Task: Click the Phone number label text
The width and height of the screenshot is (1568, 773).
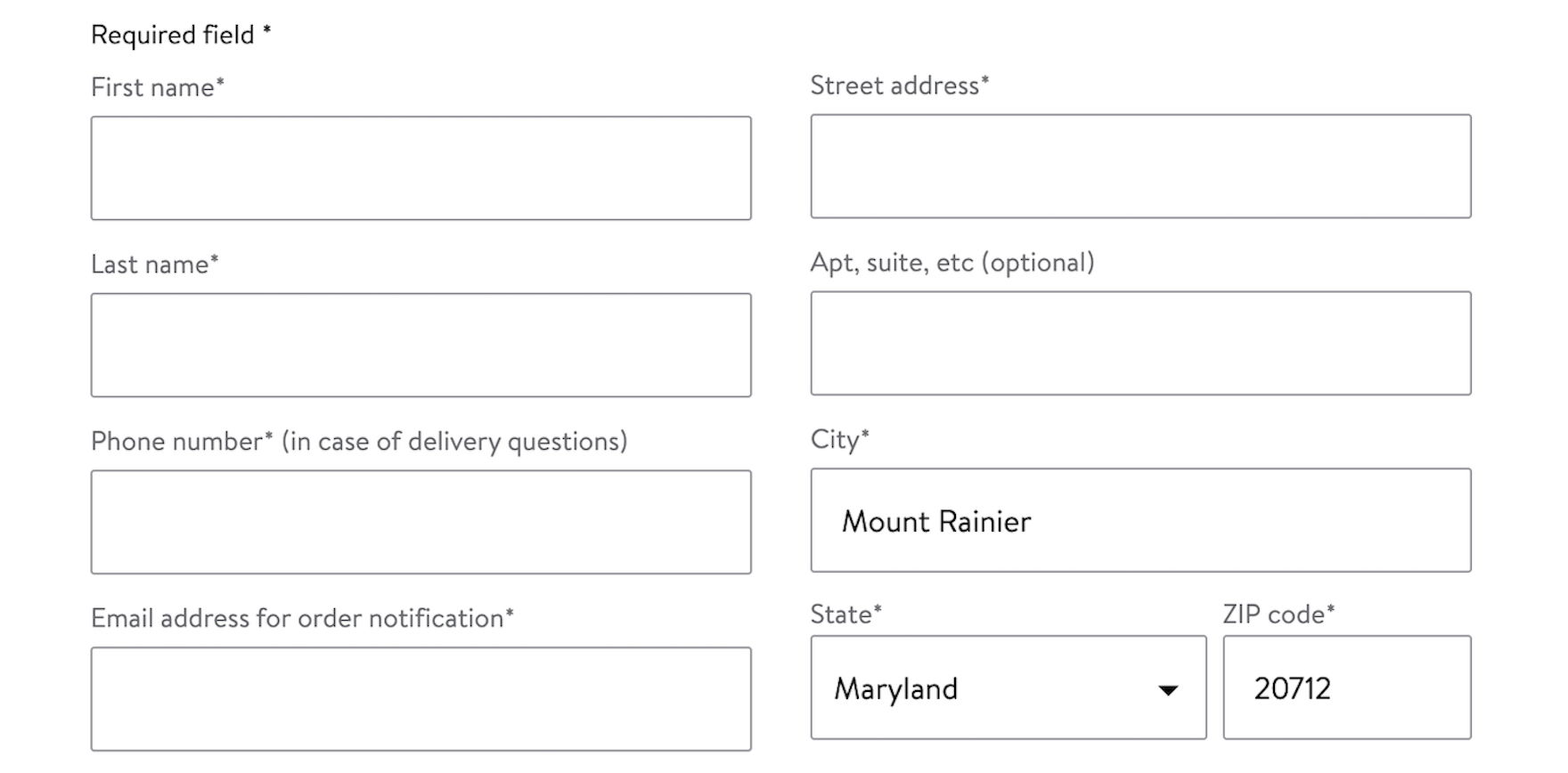Action: click(358, 441)
